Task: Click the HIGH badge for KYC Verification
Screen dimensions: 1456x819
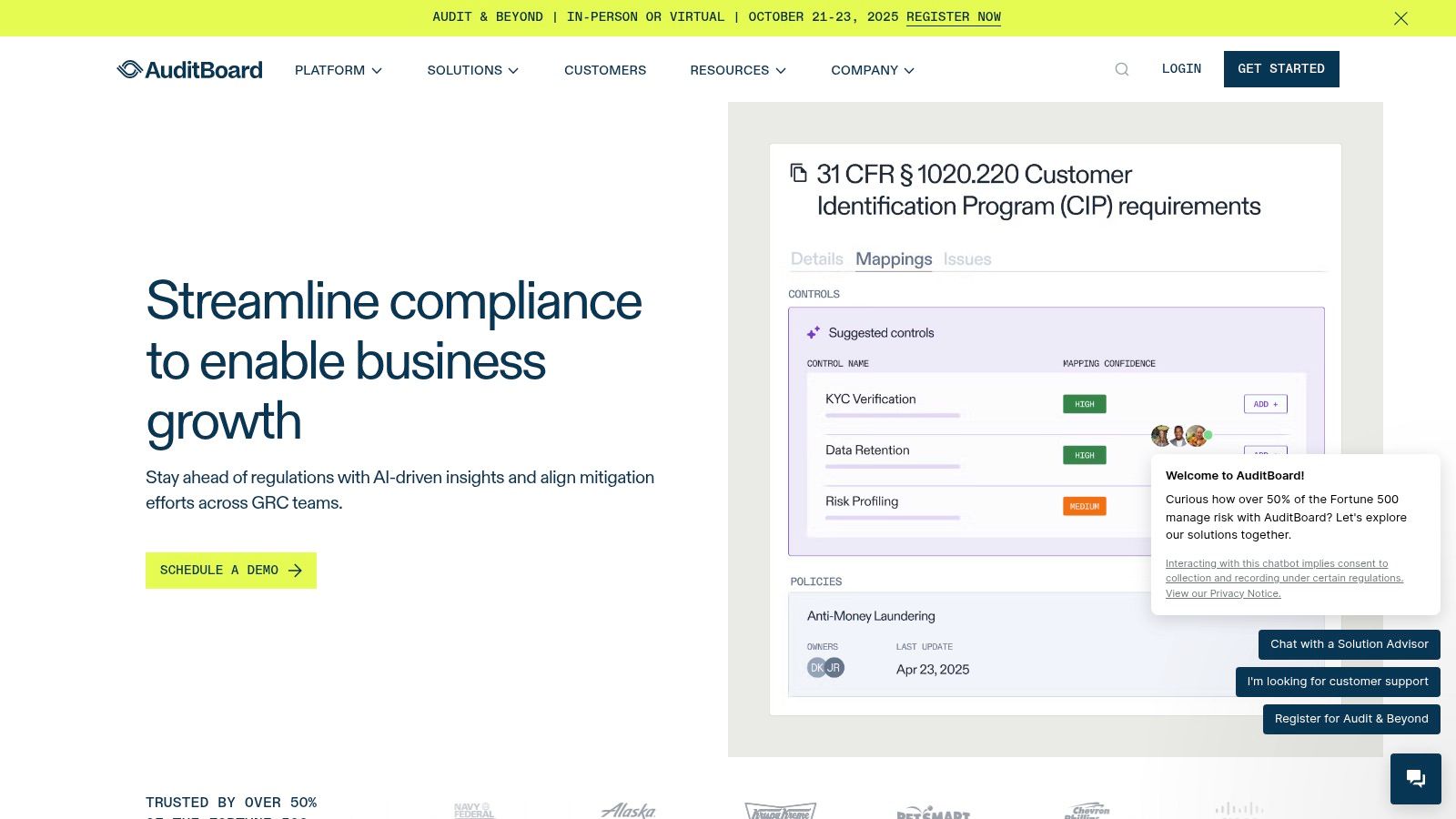Action: [x=1085, y=404]
